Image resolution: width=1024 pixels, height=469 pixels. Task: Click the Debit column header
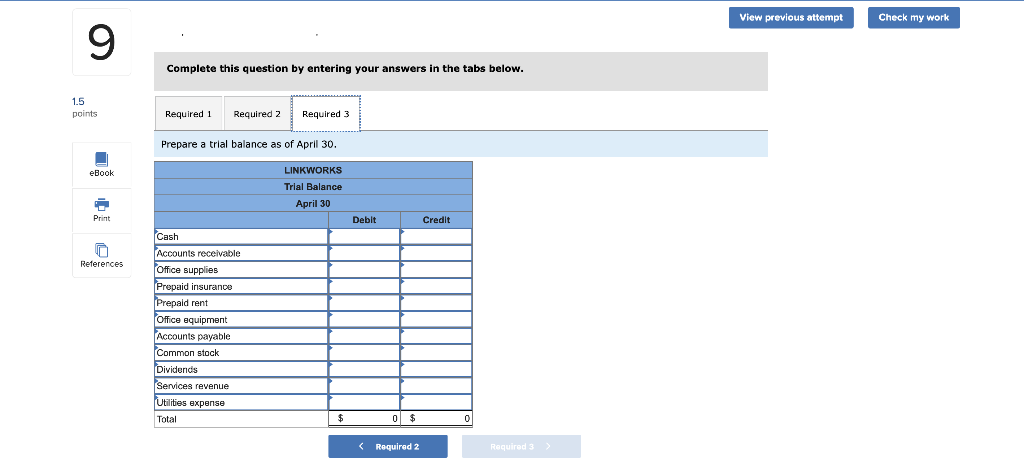pos(364,220)
